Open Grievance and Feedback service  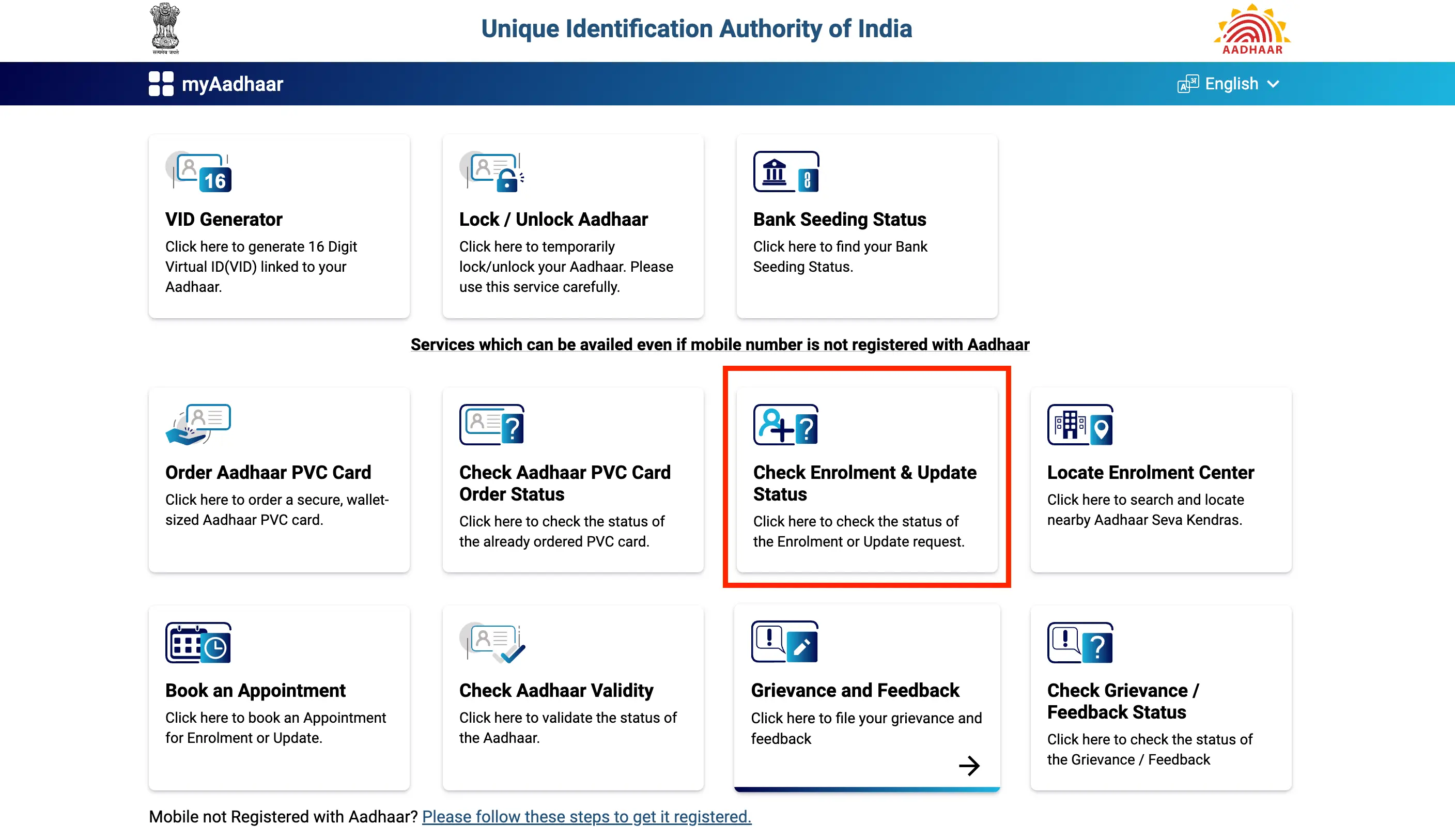[866, 697]
